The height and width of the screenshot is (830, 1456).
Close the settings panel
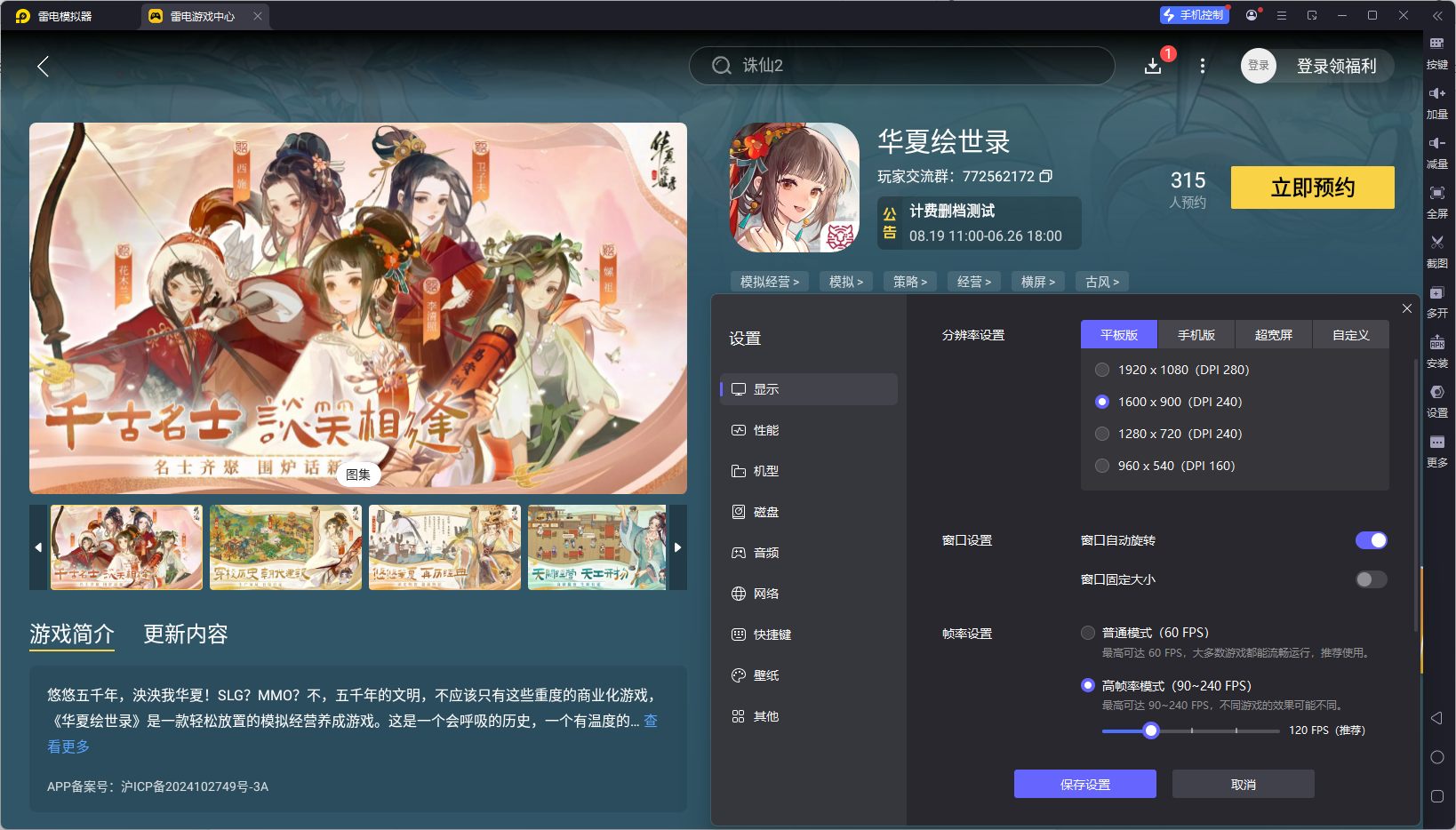[1407, 308]
